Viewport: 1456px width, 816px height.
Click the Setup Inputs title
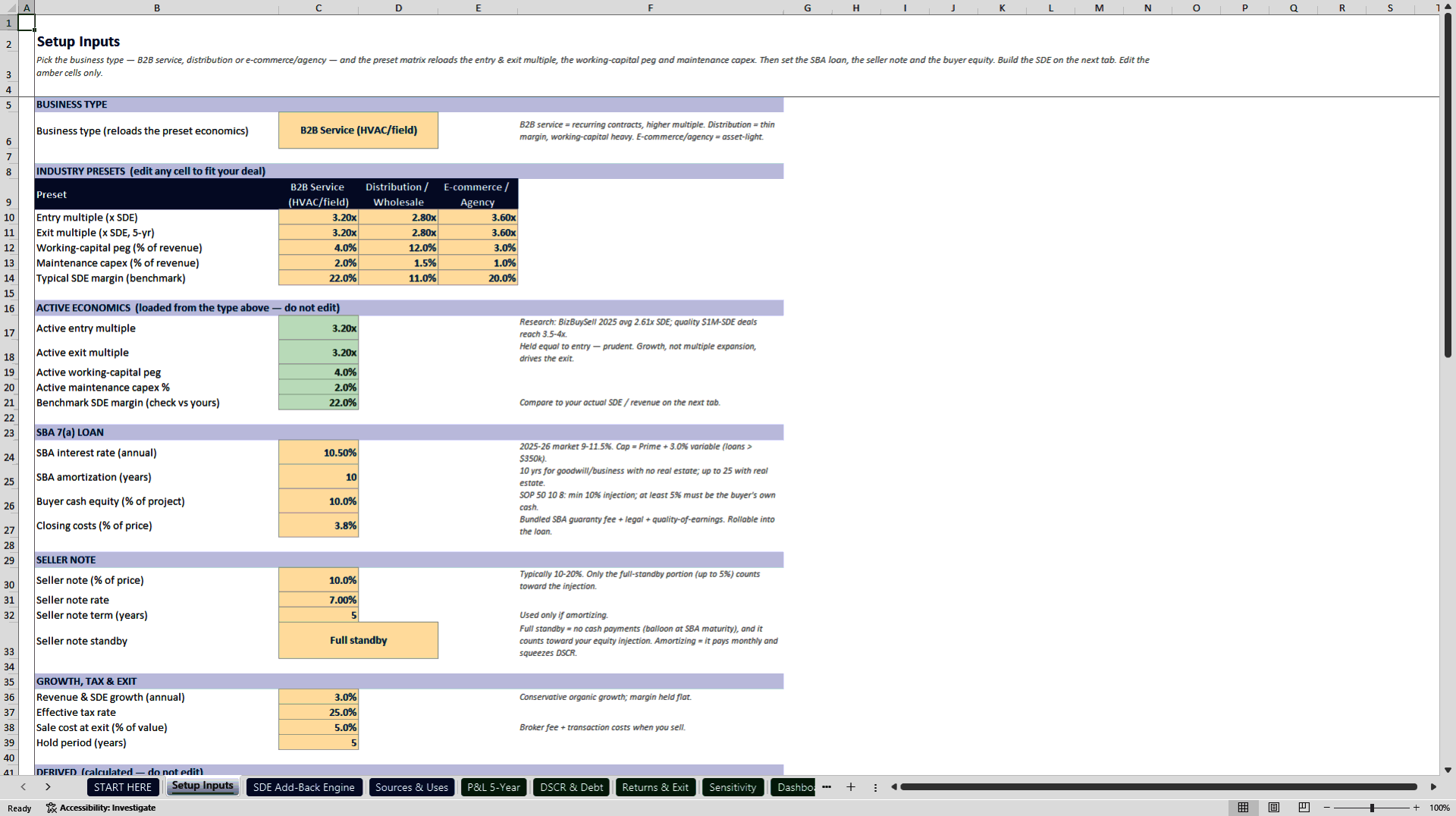(78, 42)
